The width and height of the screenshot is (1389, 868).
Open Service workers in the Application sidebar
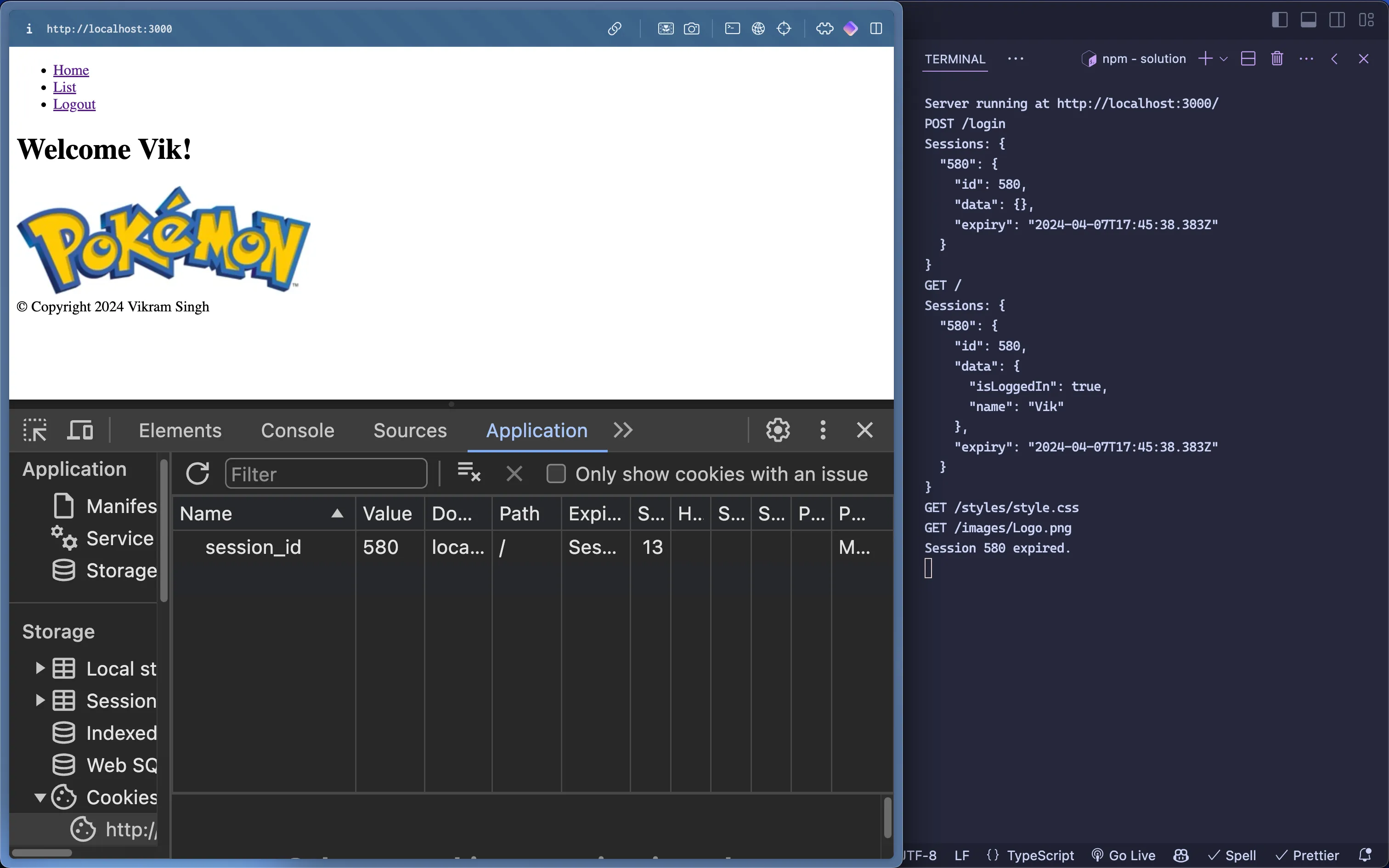pos(103,538)
